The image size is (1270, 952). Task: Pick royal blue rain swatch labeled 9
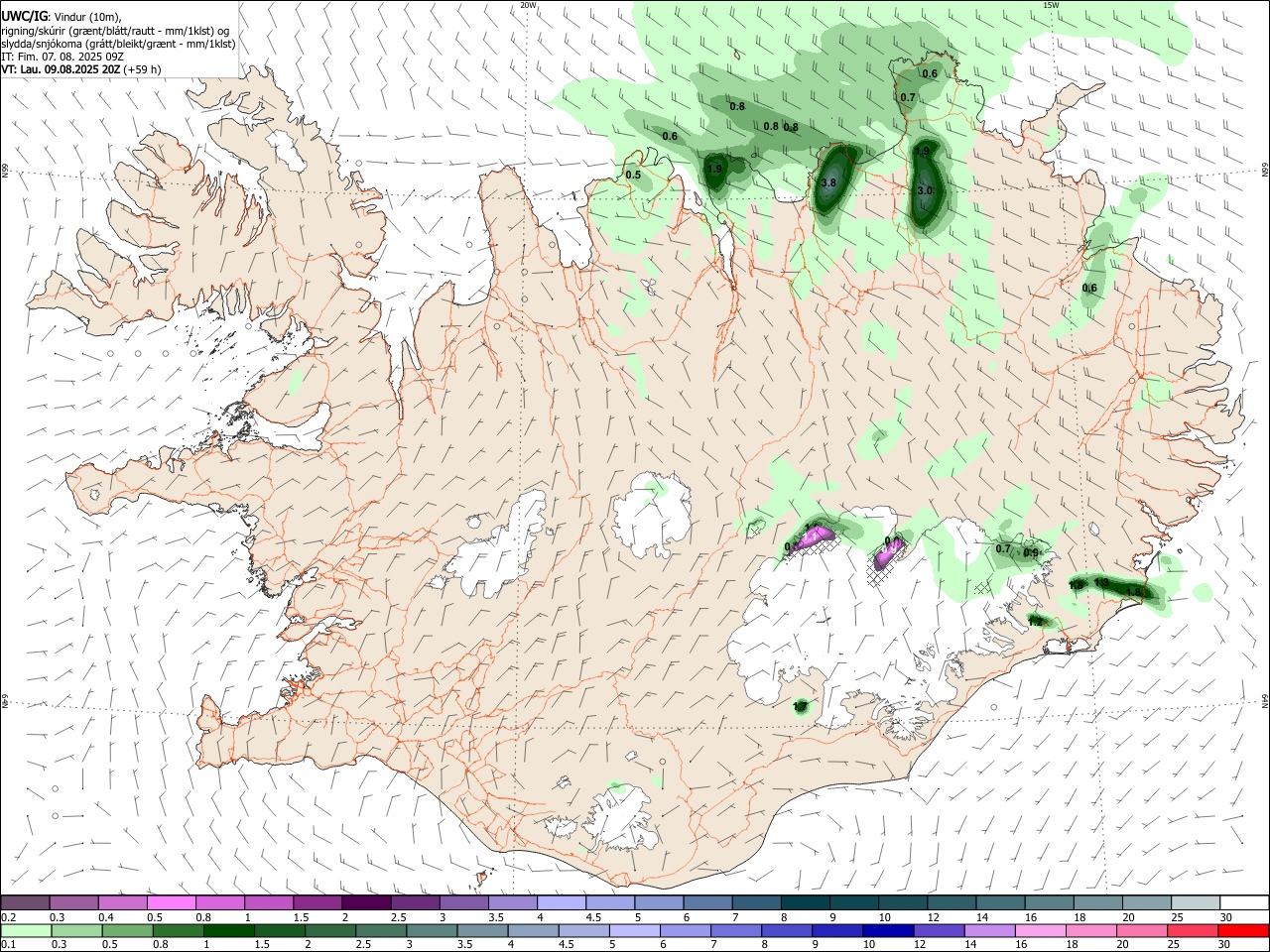click(836, 931)
